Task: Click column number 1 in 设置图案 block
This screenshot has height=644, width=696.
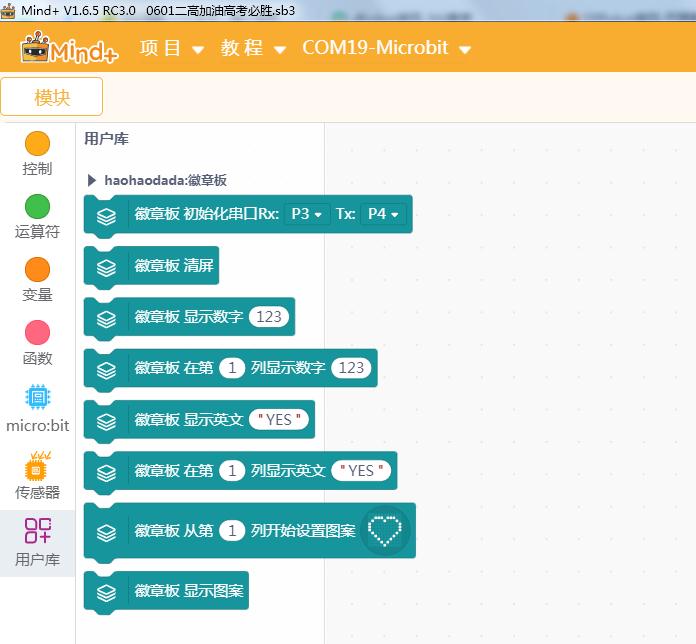Action: pos(232,530)
